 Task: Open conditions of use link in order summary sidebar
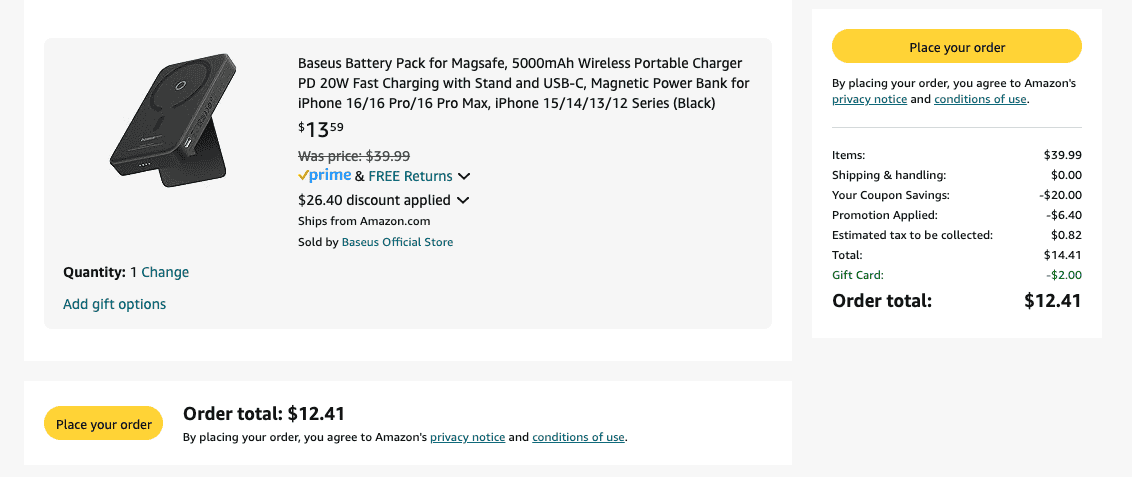tap(980, 99)
